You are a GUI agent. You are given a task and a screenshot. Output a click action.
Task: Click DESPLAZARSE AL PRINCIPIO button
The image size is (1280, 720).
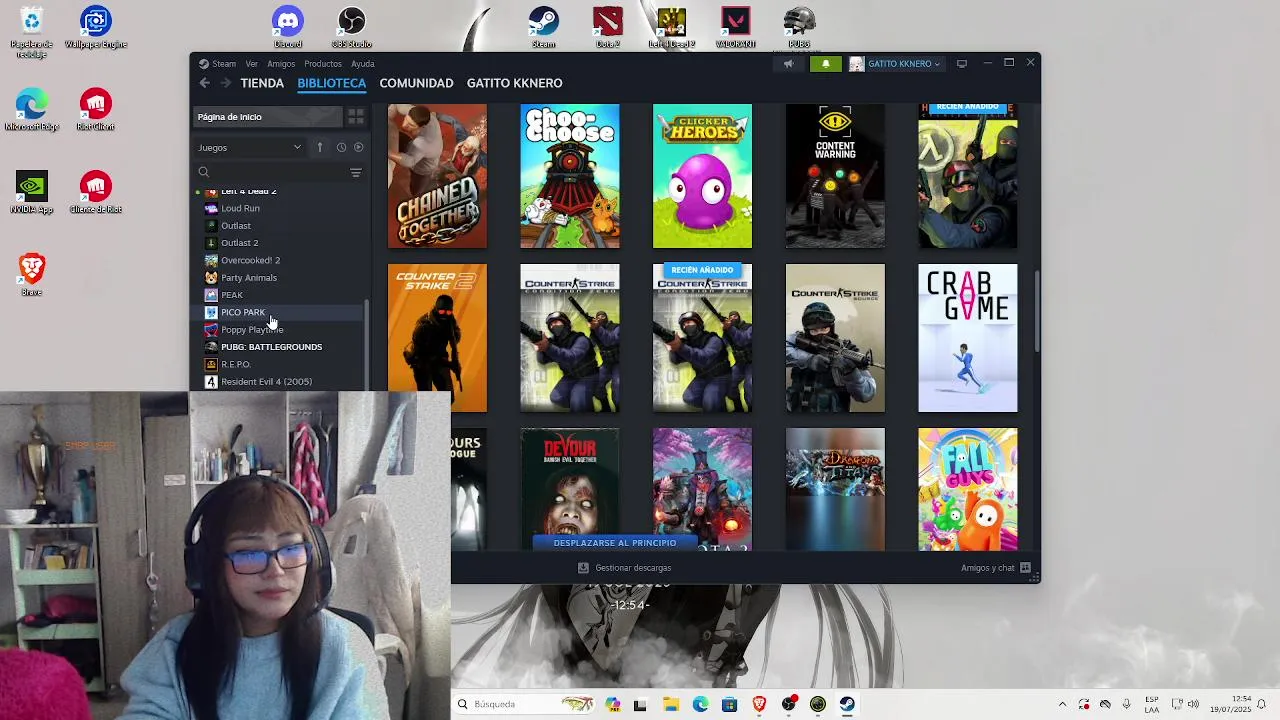tap(615, 543)
